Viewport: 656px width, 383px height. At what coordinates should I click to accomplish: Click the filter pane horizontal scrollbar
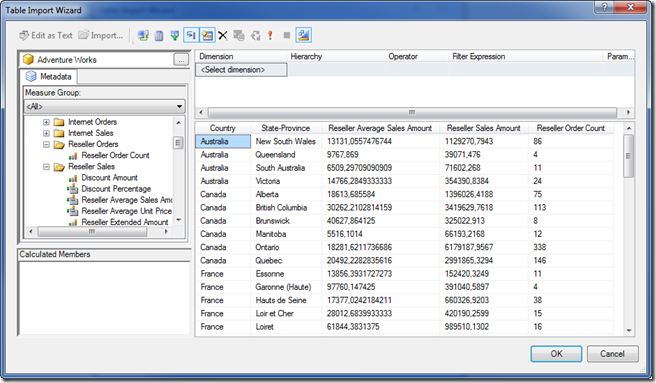click(412, 113)
